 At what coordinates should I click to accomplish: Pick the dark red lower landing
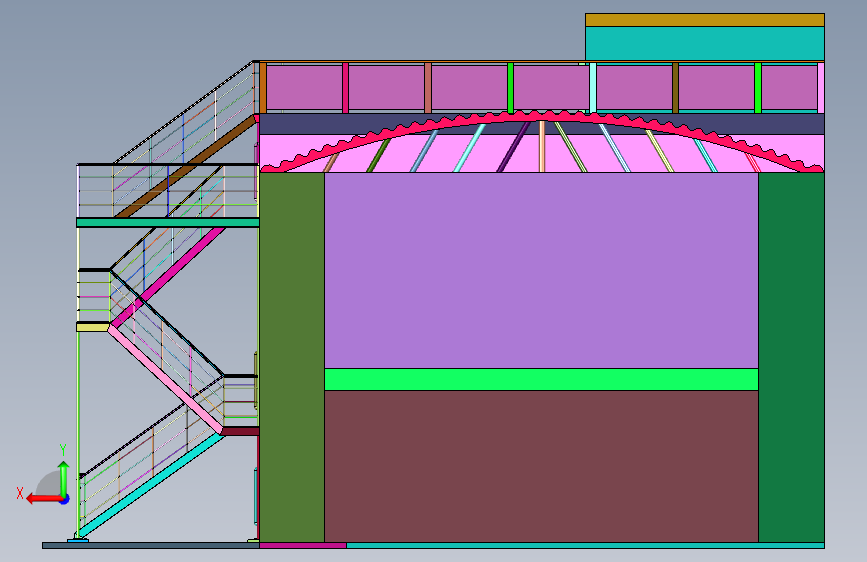coord(241,431)
